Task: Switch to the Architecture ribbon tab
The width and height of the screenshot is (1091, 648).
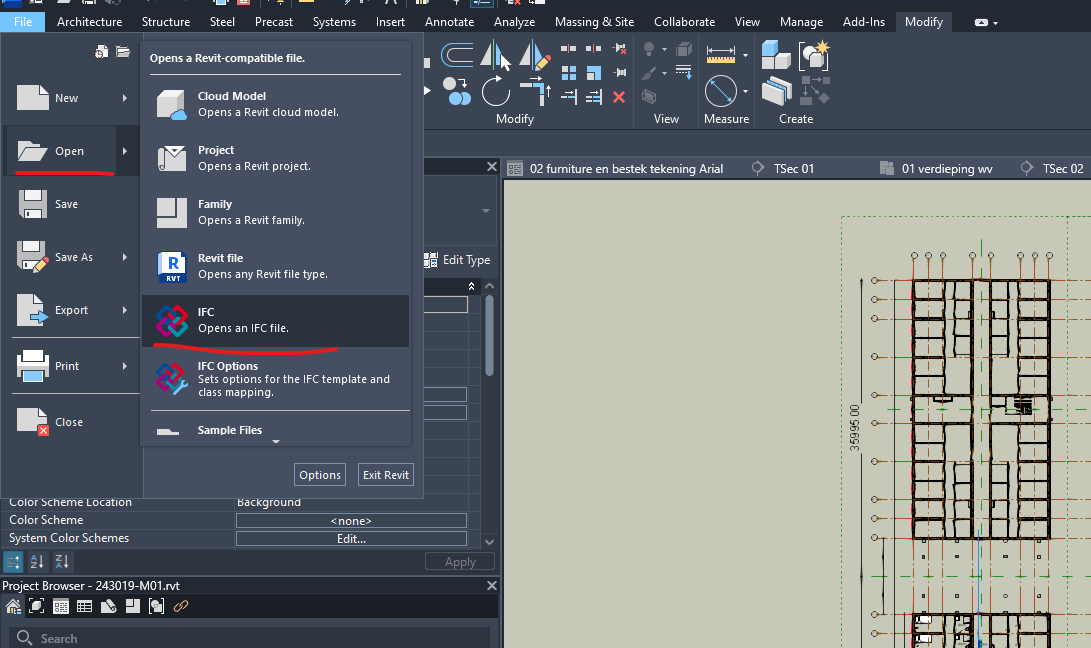Action: click(x=89, y=20)
